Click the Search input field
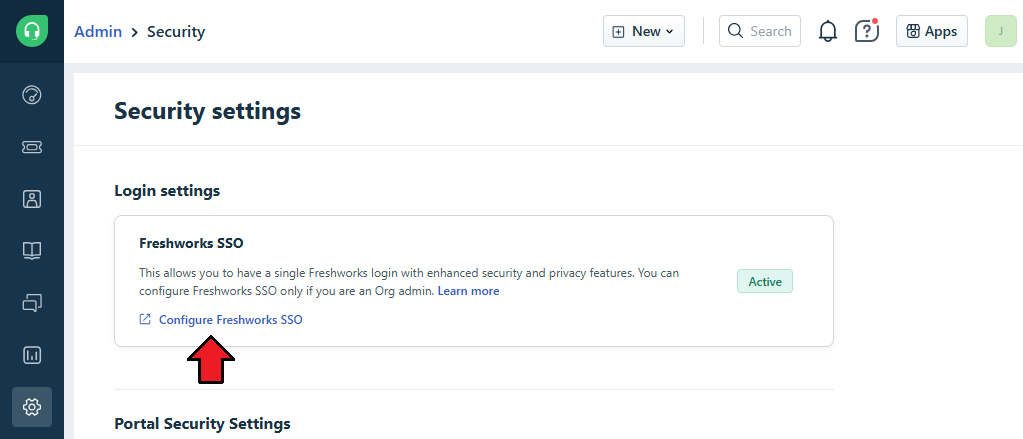This screenshot has width=1023, height=439. (759, 31)
